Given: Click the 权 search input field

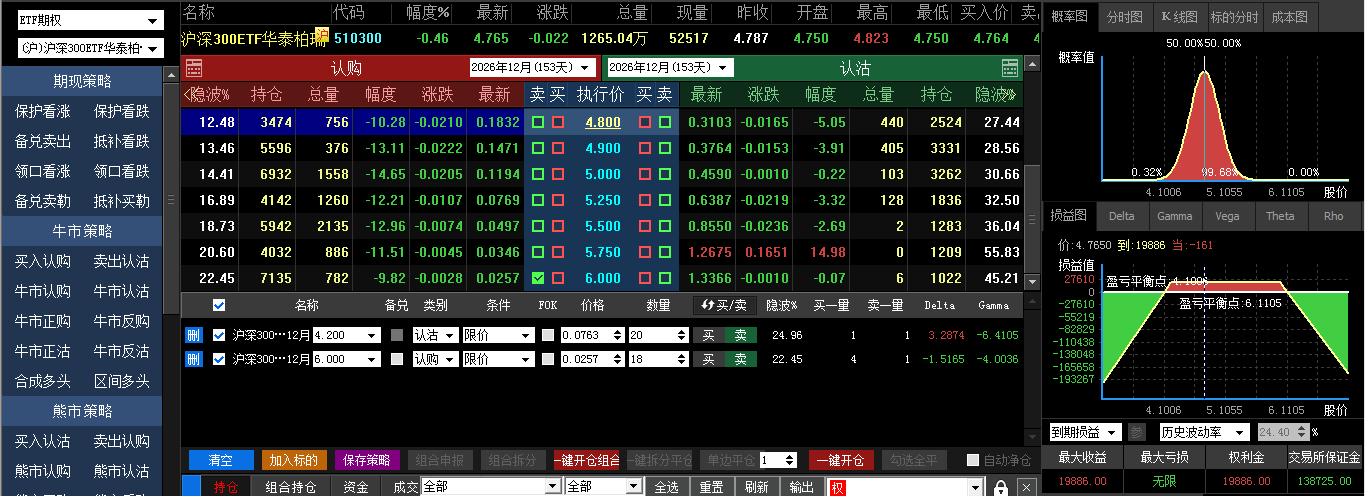Looking at the screenshot, I should point(906,487).
